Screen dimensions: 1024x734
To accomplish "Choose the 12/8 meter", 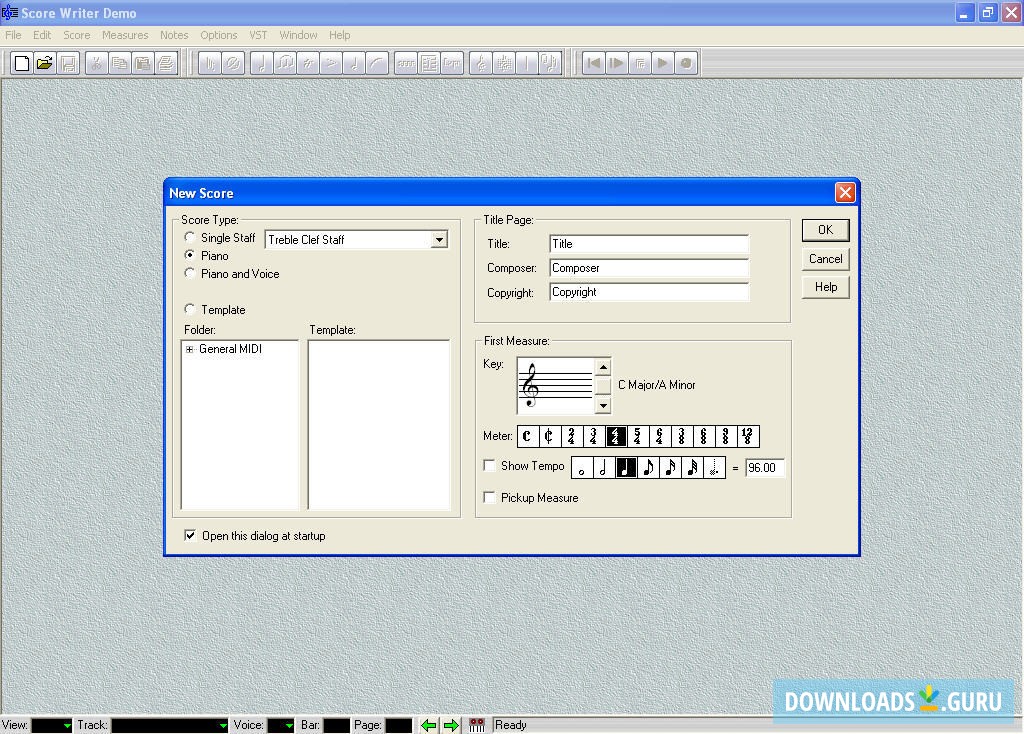I will tap(748, 436).
